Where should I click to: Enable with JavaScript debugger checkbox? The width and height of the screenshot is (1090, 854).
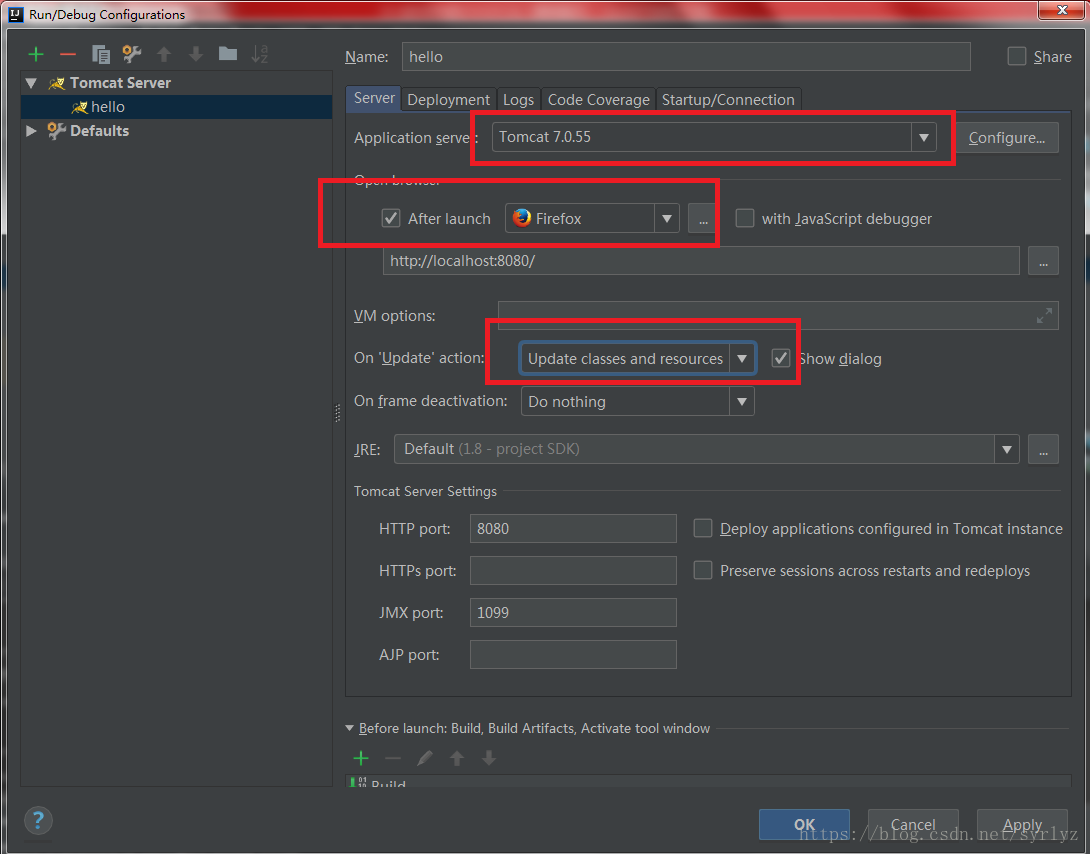(x=745, y=219)
